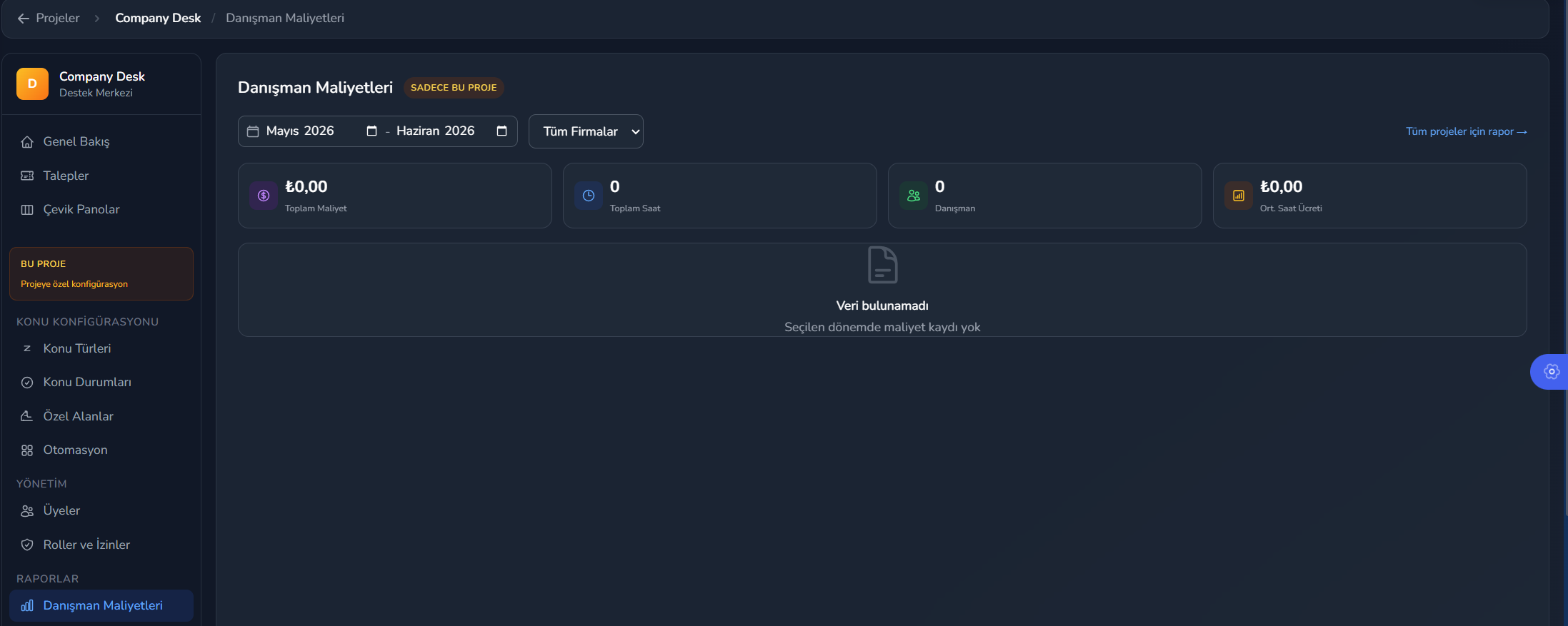
Task: Open the end month calendar picker
Action: pyautogui.click(x=501, y=131)
